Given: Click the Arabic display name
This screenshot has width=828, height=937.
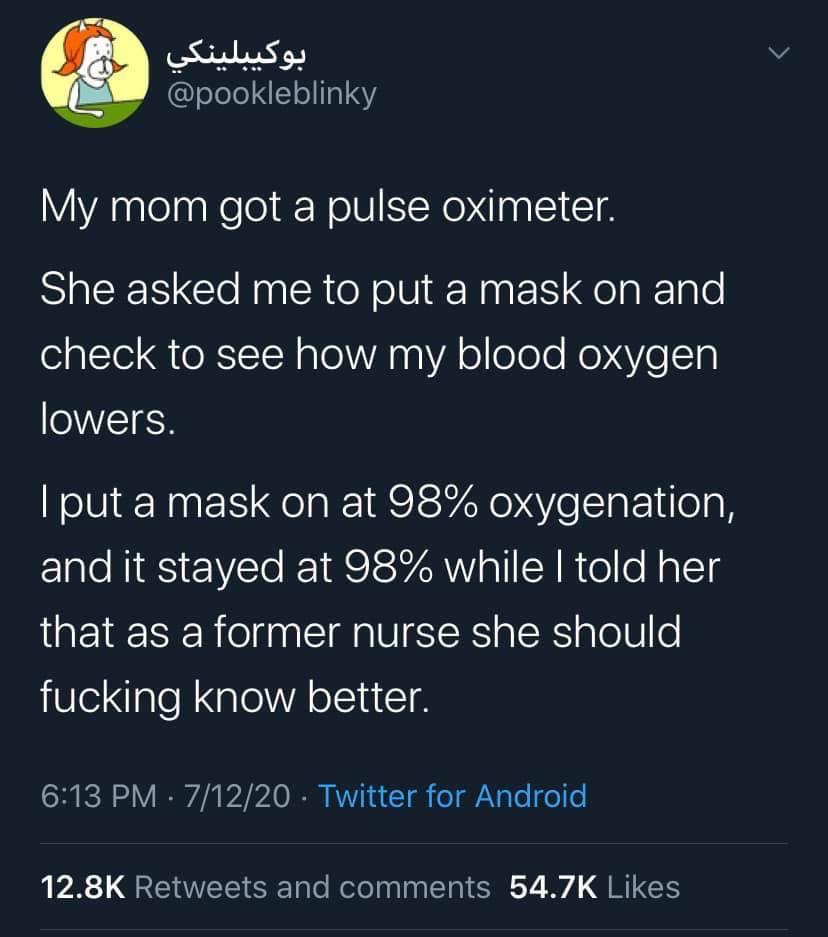Looking at the screenshot, I should (x=231, y=54).
